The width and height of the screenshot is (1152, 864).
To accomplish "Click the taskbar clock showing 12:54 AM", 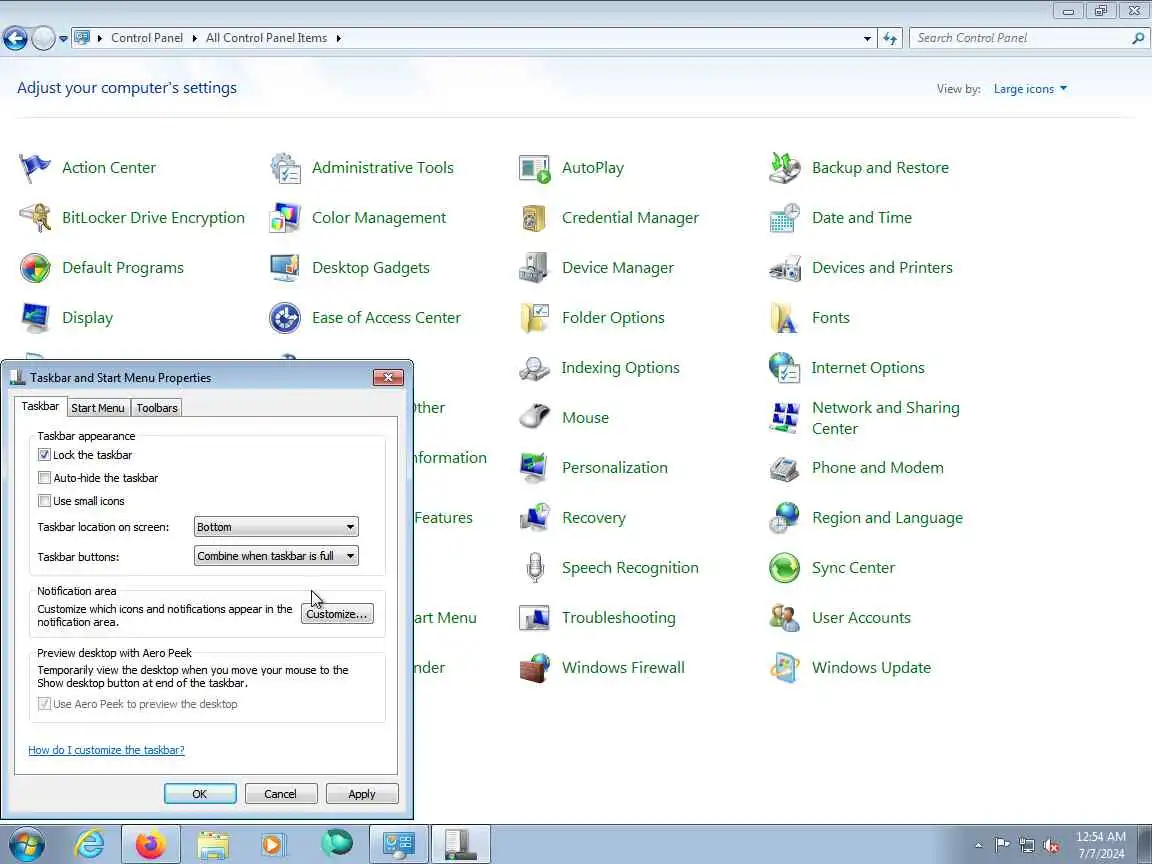I will point(1101,845).
